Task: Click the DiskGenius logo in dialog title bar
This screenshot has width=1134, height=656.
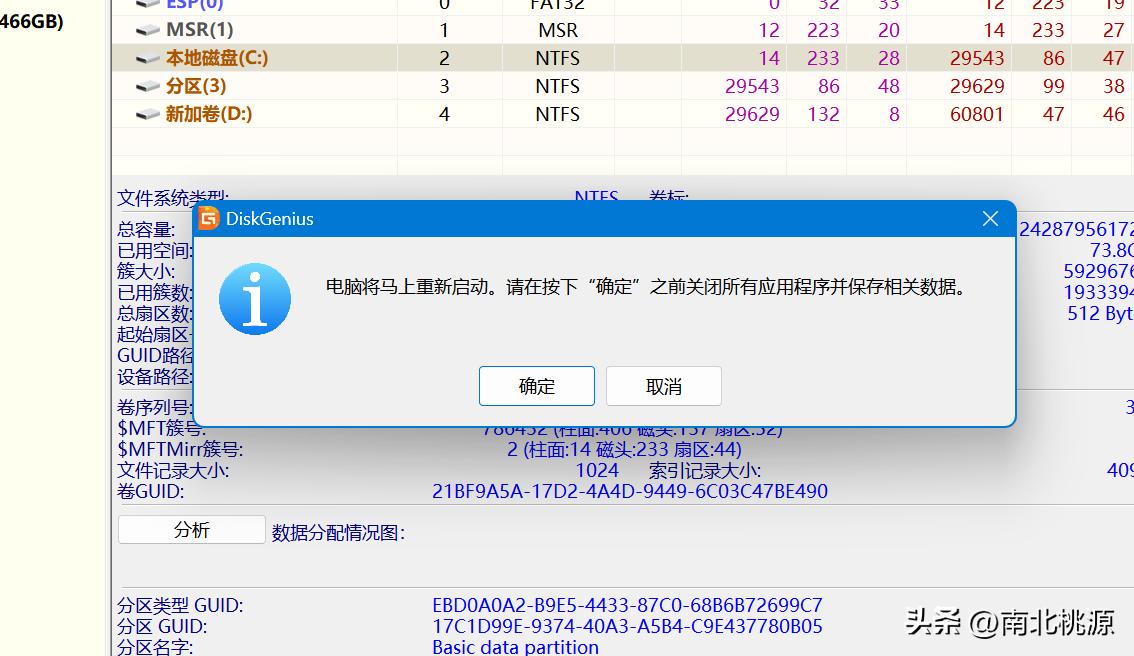Action: [210, 218]
